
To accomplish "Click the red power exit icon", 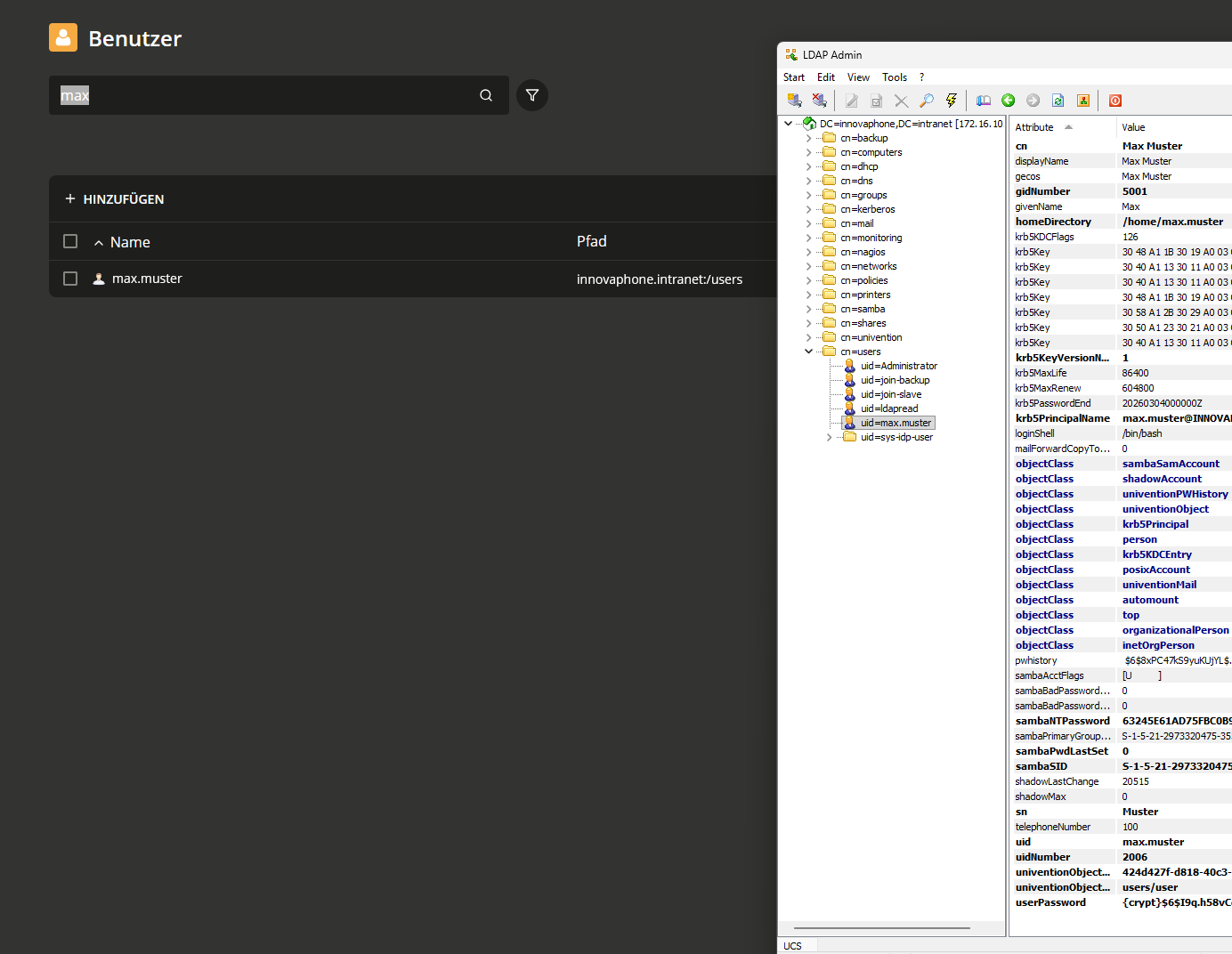I will click(1115, 101).
